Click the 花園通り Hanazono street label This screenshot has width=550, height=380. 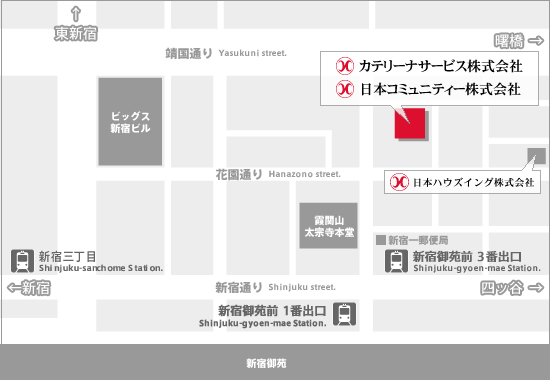pyautogui.click(x=278, y=174)
